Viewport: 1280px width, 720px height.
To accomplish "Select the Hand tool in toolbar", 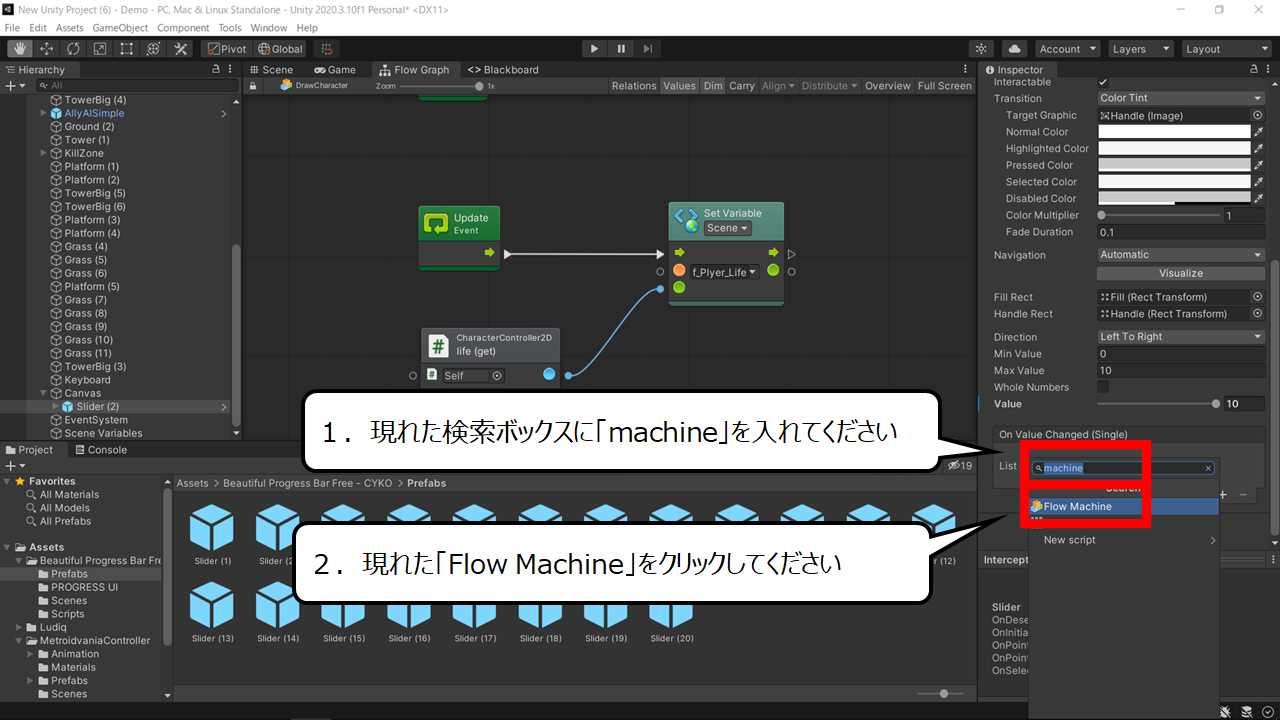I will [19, 48].
